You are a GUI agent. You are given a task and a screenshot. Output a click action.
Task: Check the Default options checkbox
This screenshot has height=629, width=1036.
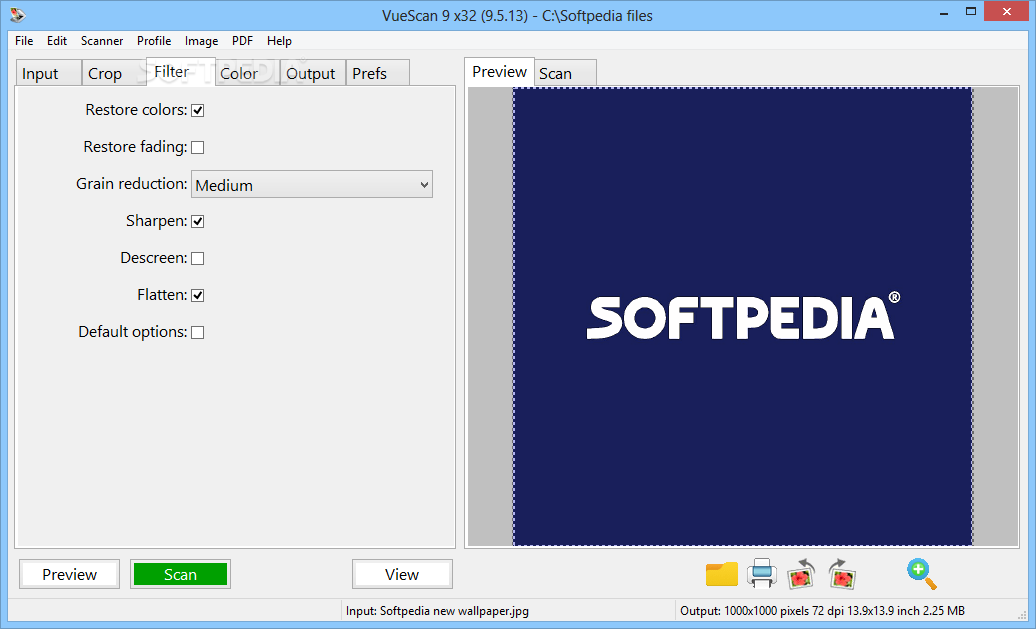[198, 332]
